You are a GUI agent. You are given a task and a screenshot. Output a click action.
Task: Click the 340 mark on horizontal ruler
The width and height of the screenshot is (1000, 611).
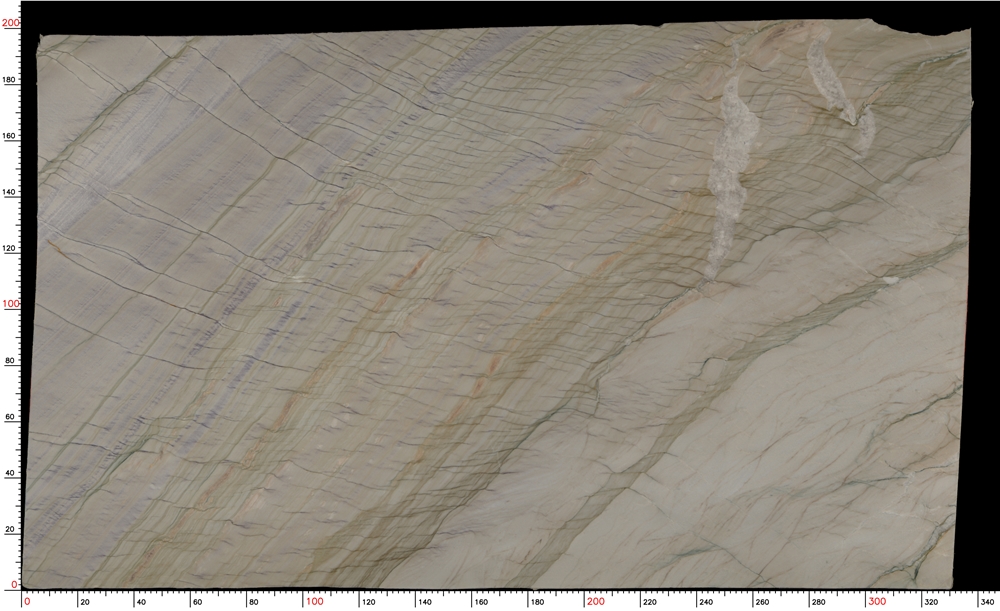[987, 602]
